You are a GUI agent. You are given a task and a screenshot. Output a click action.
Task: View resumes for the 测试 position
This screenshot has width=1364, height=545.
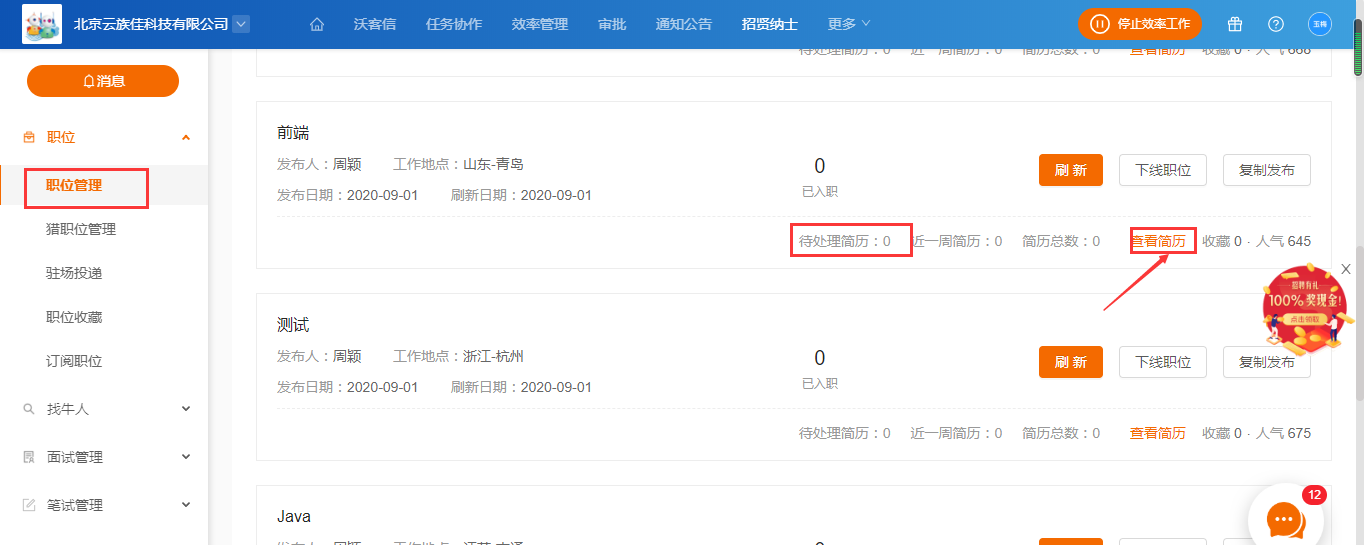click(1158, 433)
